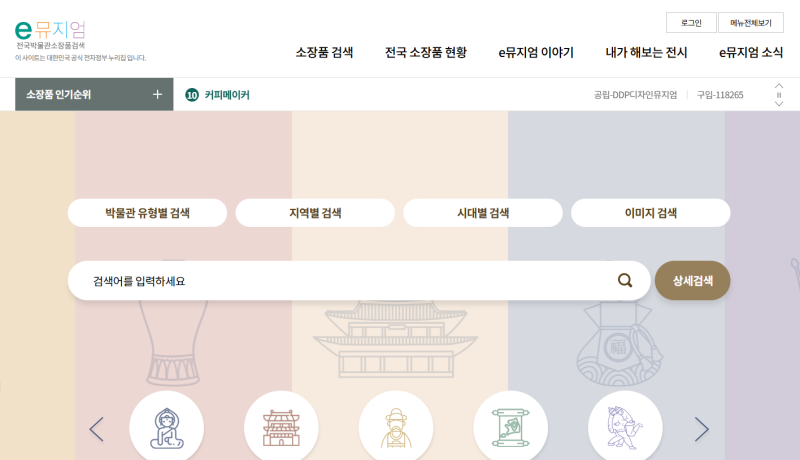Select 시대별 검색
800x460 pixels.
(x=483, y=213)
